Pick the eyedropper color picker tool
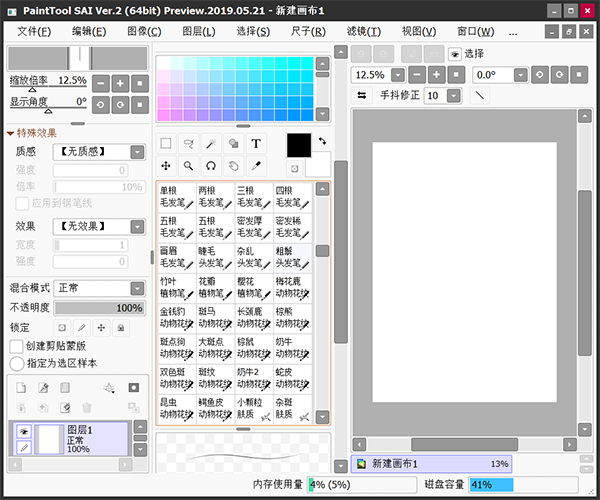This screenshot has width=600, height=500. [255, 165]
